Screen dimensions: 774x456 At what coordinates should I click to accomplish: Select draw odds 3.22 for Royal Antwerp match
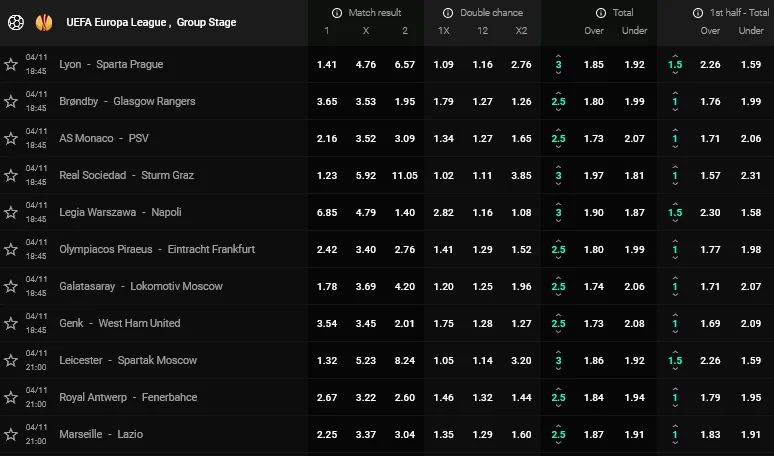coord(366,397)
